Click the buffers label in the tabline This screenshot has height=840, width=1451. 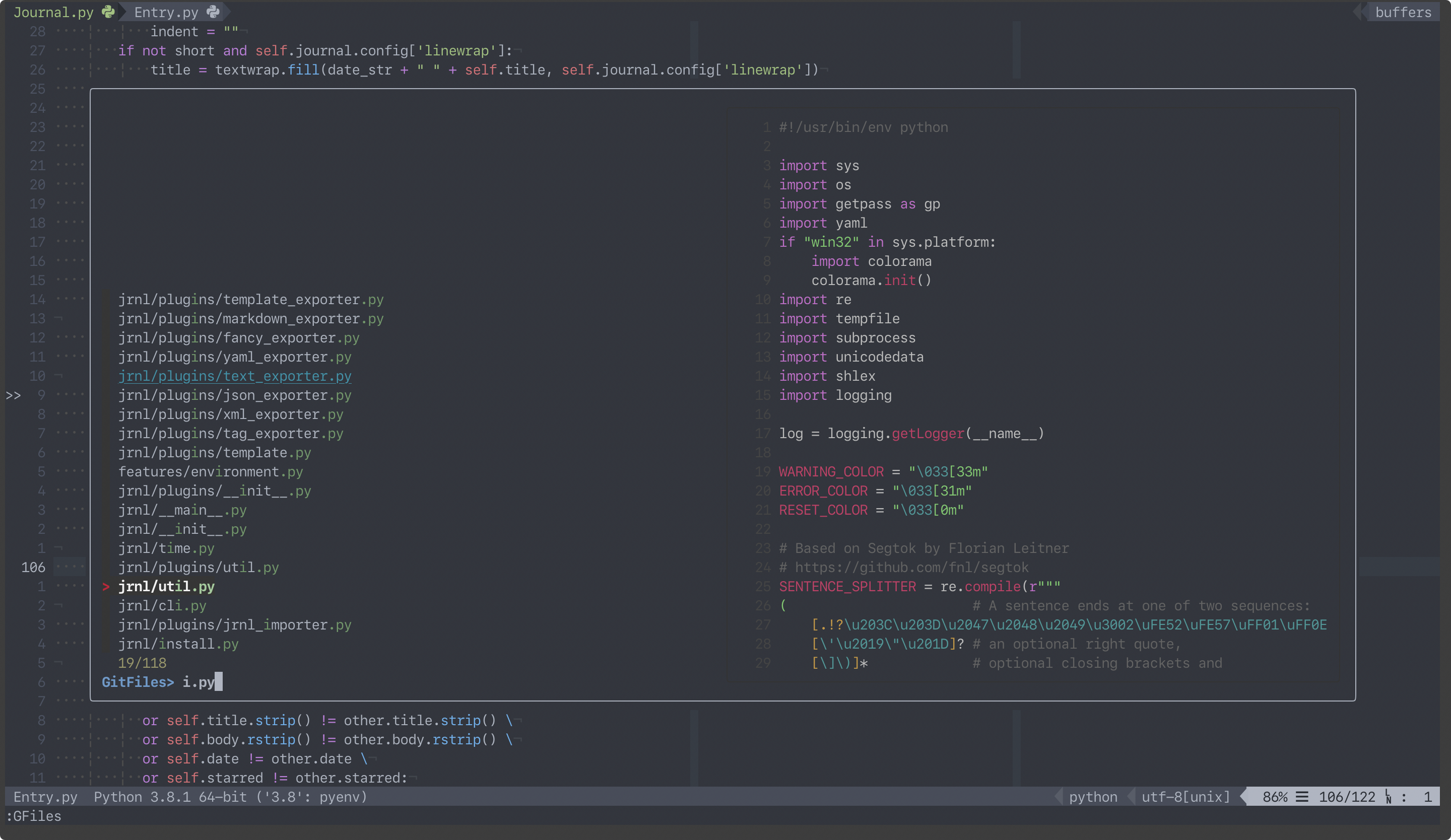[x=1403, y=12]
